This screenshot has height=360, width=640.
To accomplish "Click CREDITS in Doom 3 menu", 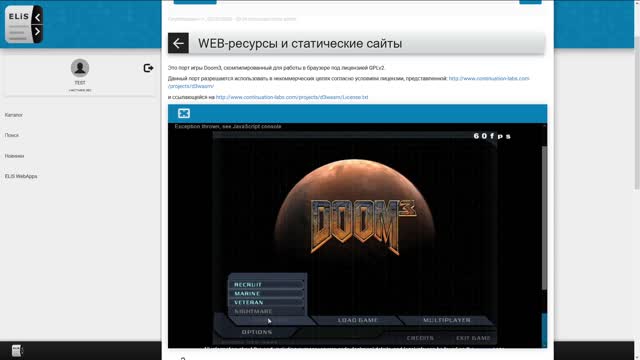I will click(x=420, y=338).
